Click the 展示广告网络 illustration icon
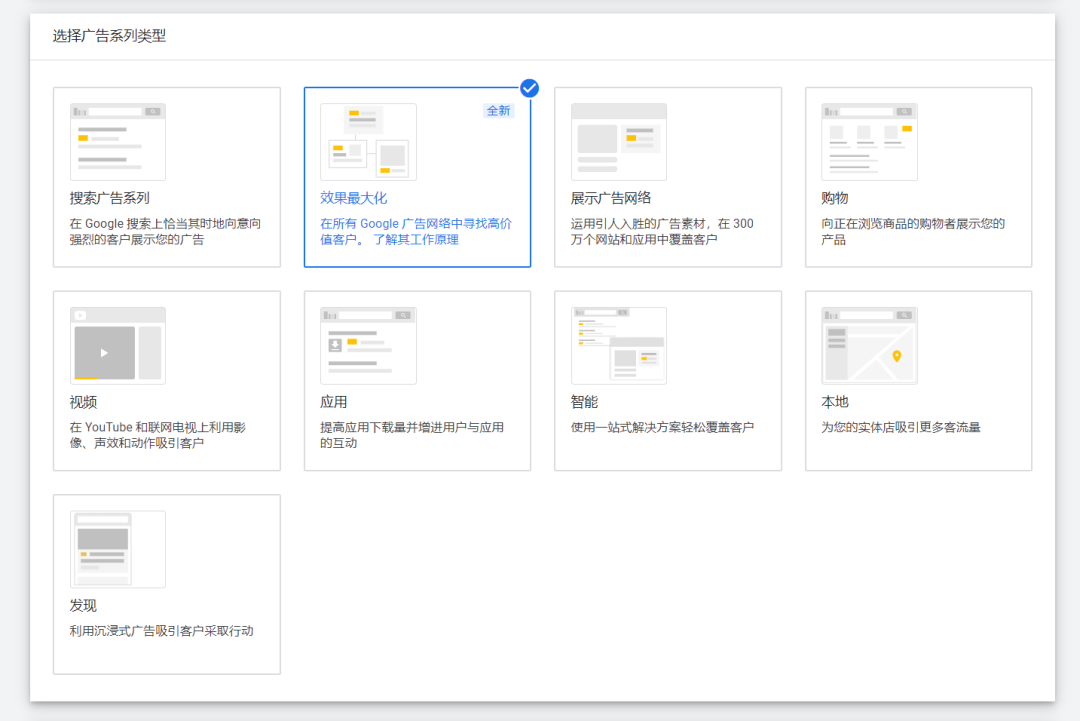The image size is (1080, 721). point(619,142)
